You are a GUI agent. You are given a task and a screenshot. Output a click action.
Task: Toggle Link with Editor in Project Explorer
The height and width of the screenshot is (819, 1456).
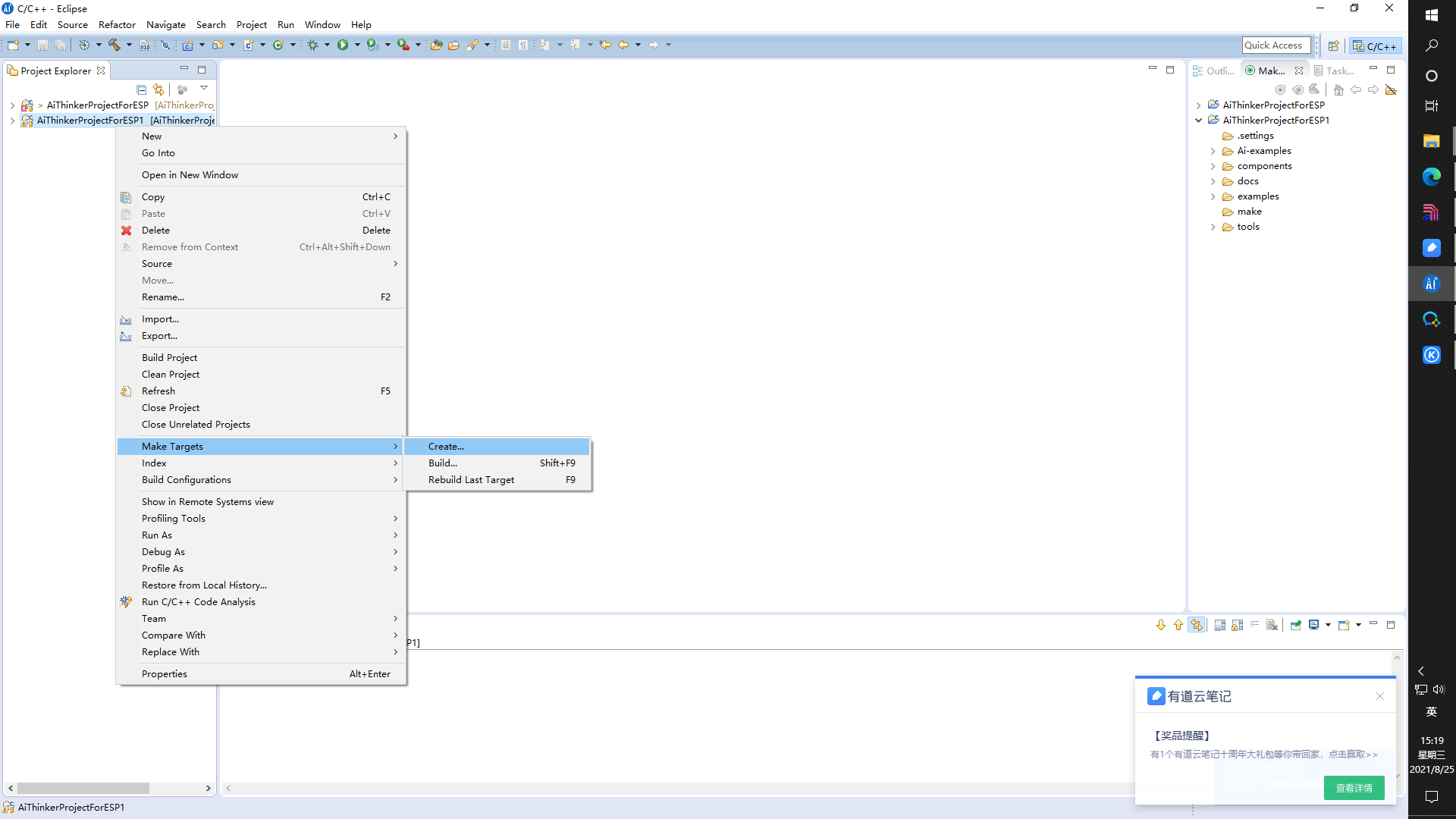pyautogui.click(x=158, y=89)
